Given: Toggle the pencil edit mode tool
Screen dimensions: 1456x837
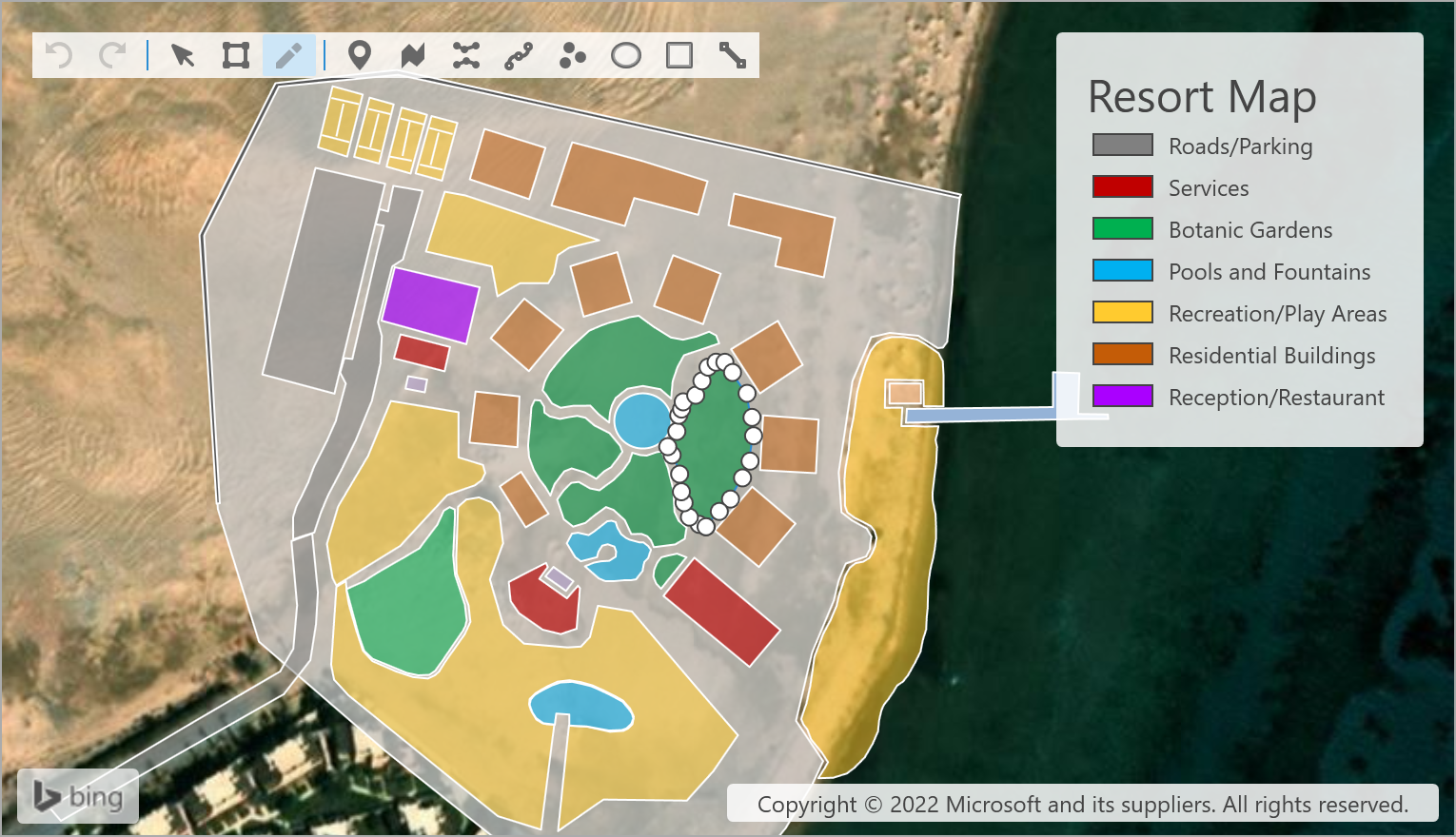Looking at the screenshot, I should (x=288, y=55).
